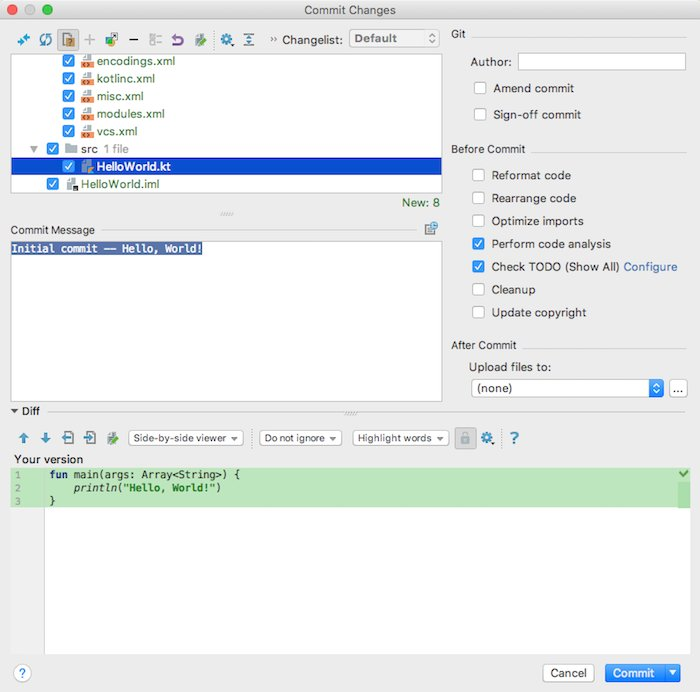Screen dimensions: 700x692
Task: Click the bottom-left help question button
Action: [x=22, y=673]
